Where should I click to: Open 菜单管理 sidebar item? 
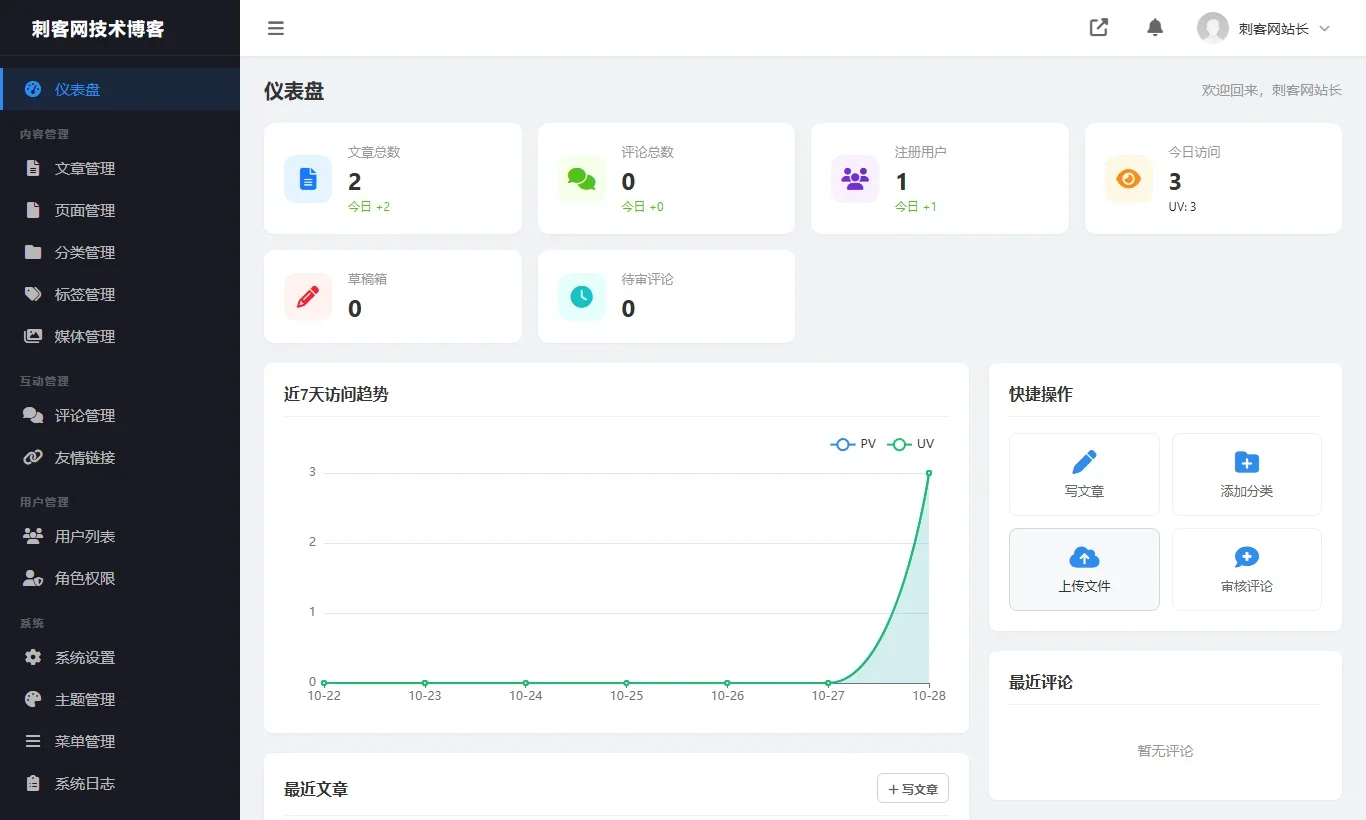click(120, 742)
